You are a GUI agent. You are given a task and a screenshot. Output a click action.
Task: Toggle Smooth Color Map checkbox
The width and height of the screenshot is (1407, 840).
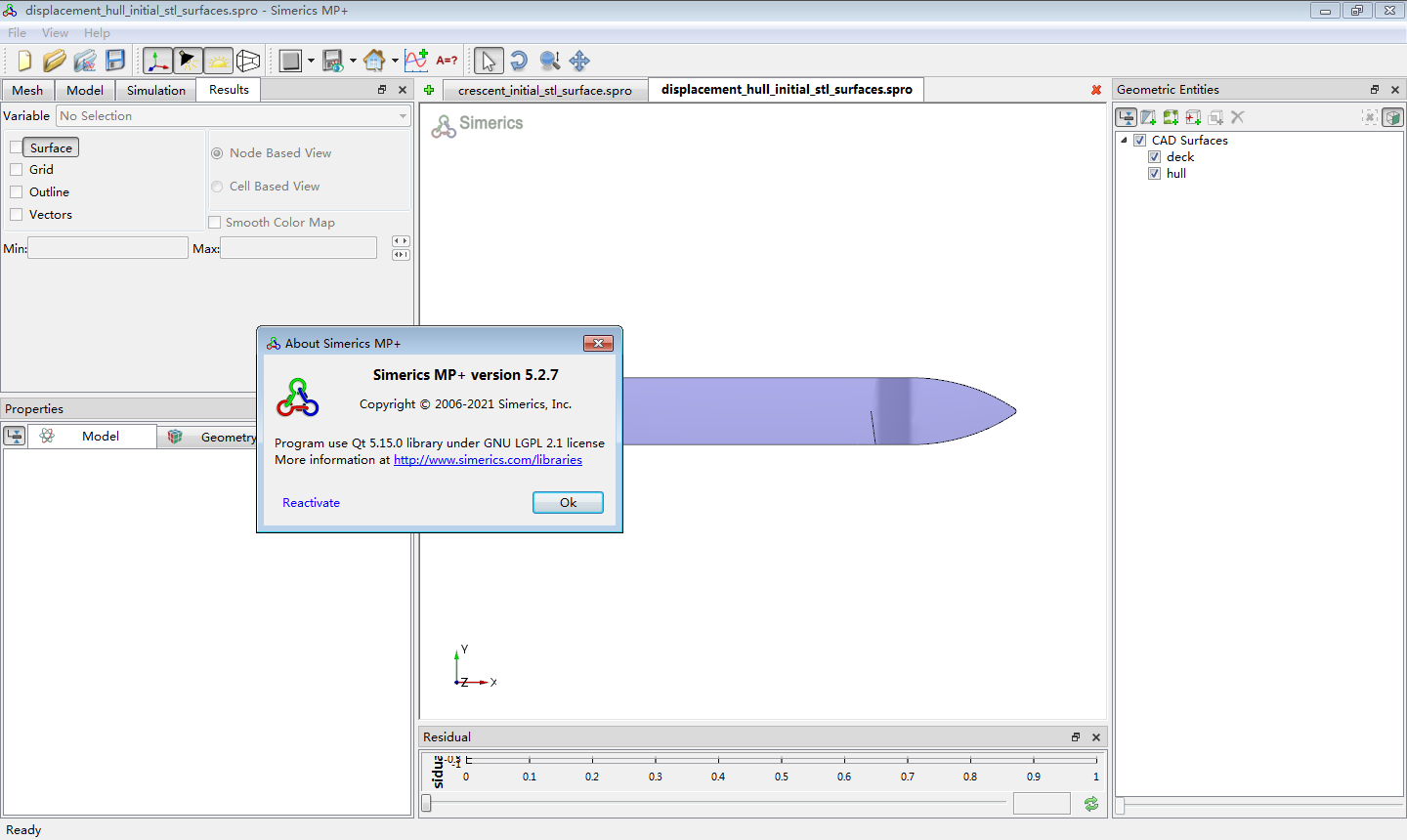215,223
